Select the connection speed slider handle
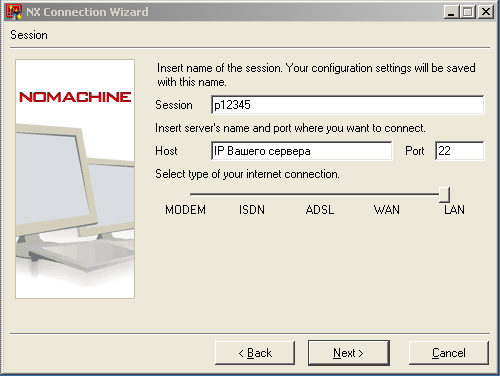The height and width of the screenshot is (376, 500). (444, 195)
